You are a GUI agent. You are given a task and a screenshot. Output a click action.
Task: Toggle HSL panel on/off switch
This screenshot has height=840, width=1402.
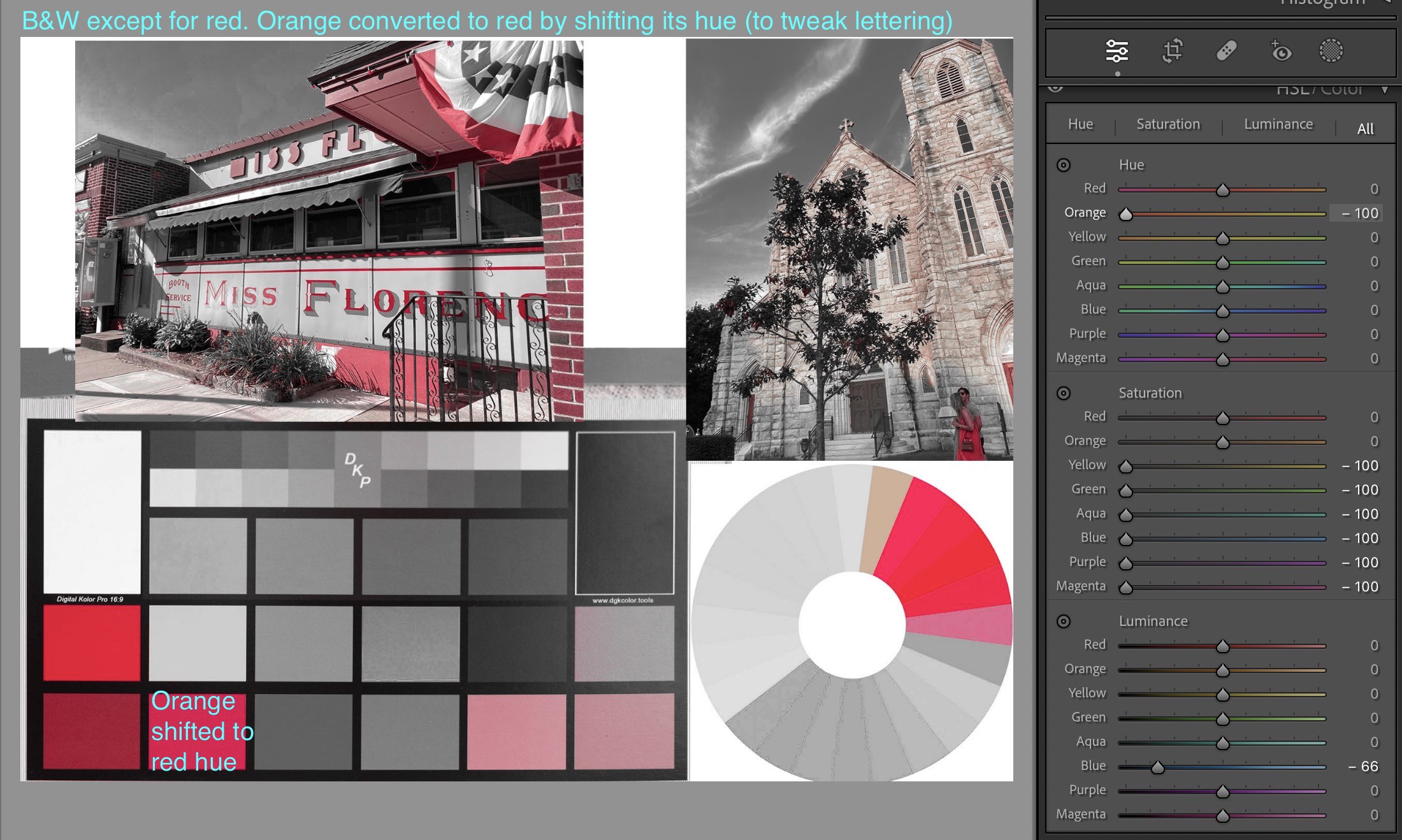(x=1056, y=87)
